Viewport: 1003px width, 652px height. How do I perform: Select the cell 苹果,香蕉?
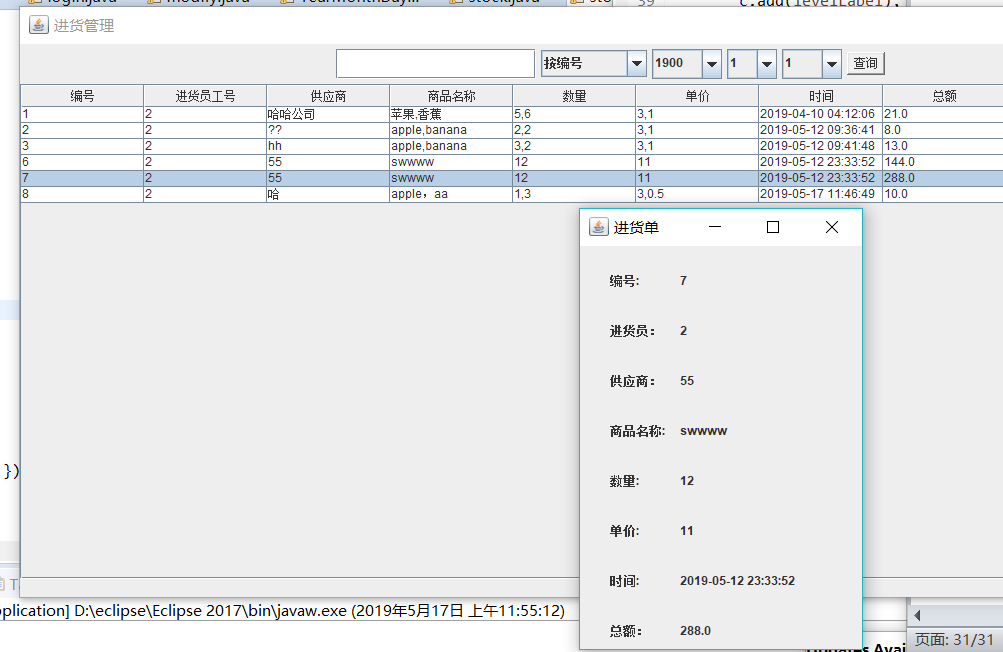tap(451, 114)
